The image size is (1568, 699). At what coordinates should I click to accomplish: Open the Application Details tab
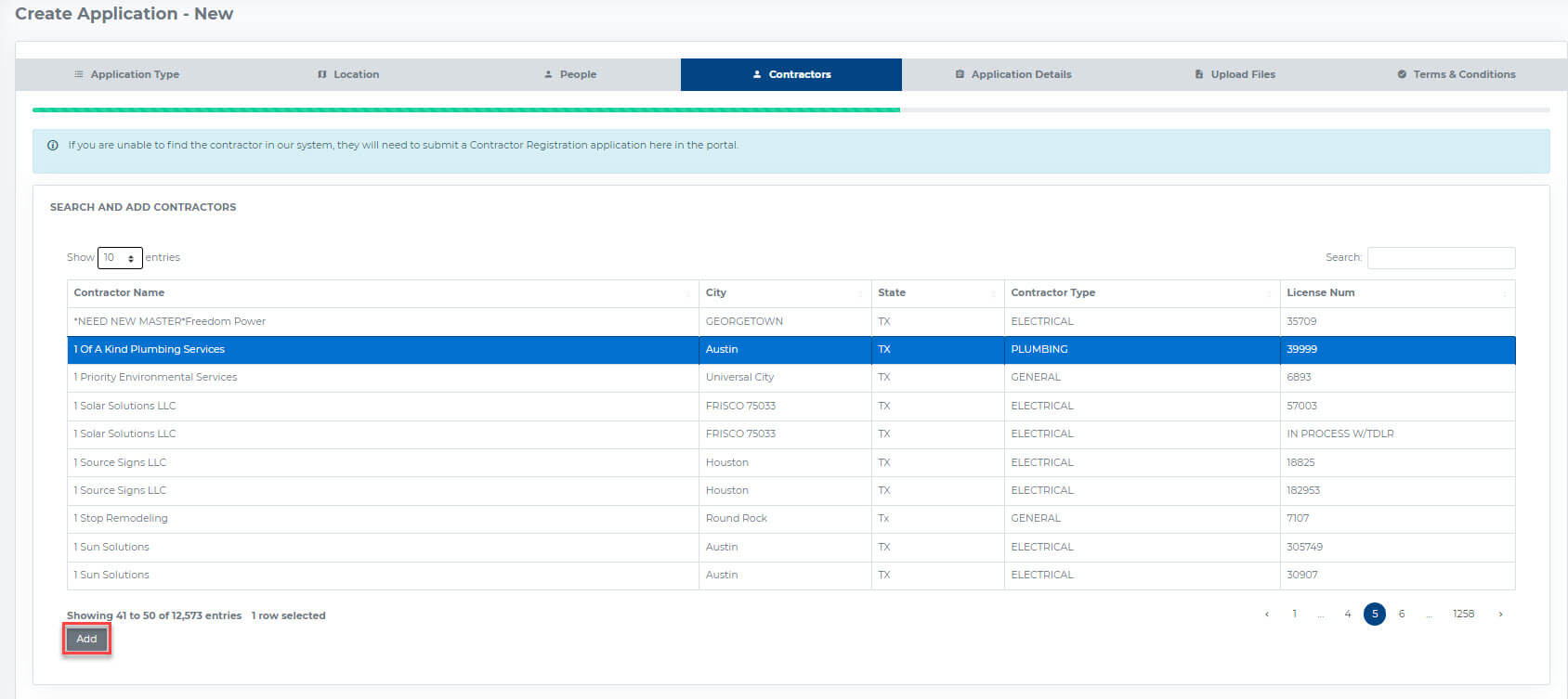[1013, 74]
